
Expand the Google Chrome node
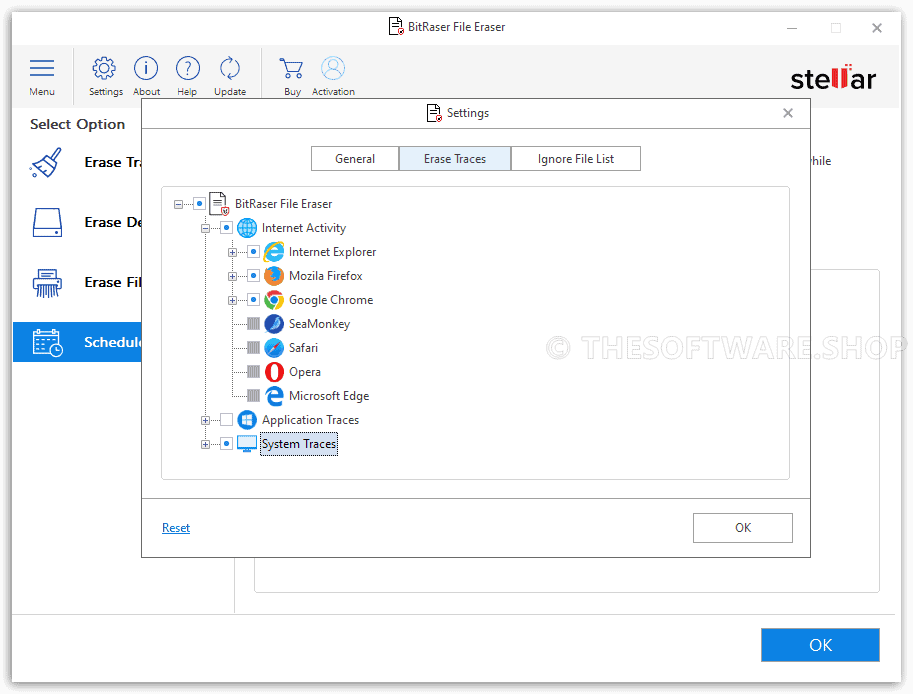pos(232,300)
